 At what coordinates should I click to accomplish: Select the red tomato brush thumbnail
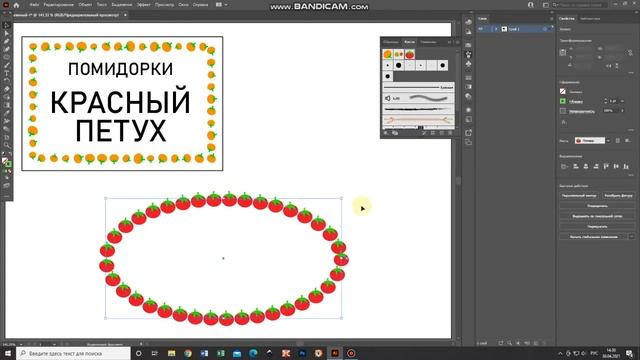pyautogui.click(x=410, y=54)
